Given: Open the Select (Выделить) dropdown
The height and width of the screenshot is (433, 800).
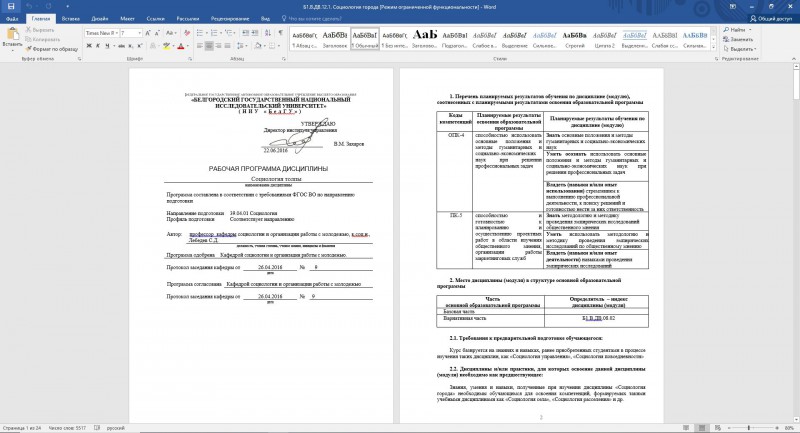Looking at the screenshot, I should [x=739, y=49].
